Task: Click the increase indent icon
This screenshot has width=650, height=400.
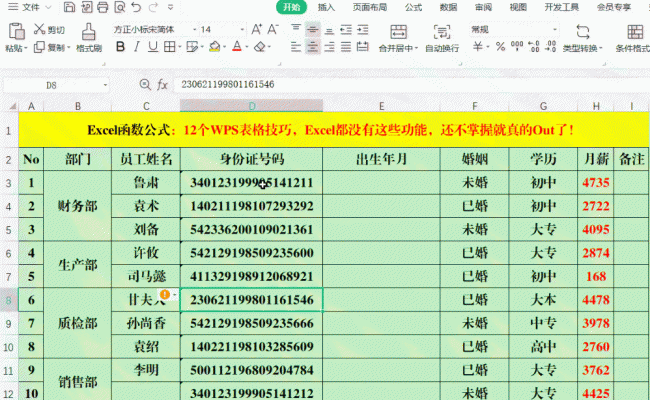Action: pos(362,29)
